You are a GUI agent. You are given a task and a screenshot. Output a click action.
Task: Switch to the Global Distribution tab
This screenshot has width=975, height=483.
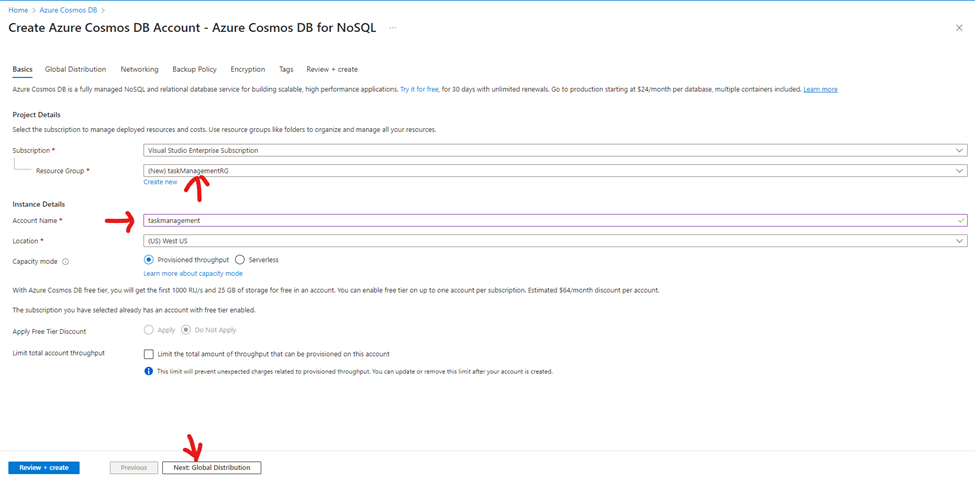click(75, 70)
